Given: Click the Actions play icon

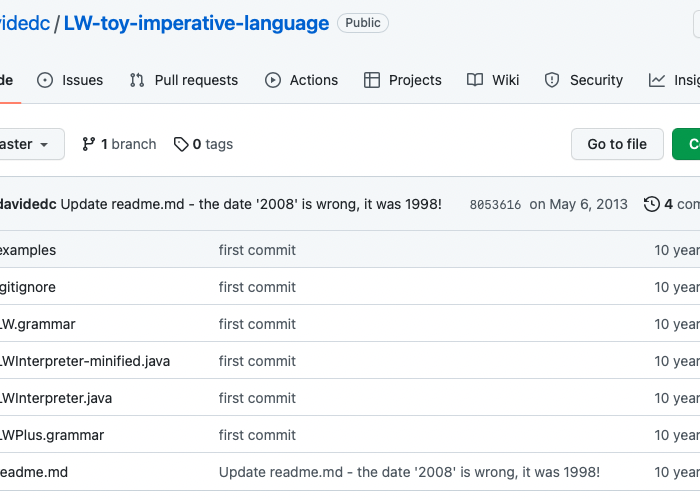Looking at the screenshot, I should (x=273, y=80).
